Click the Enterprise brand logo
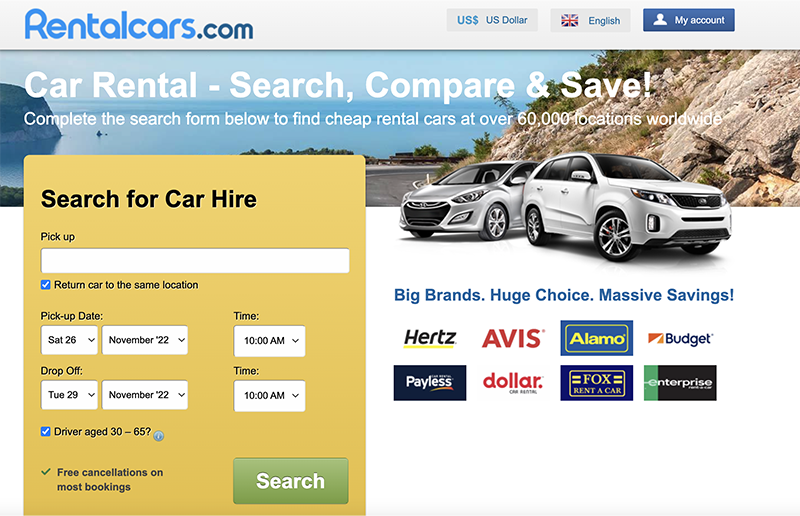 680,383
